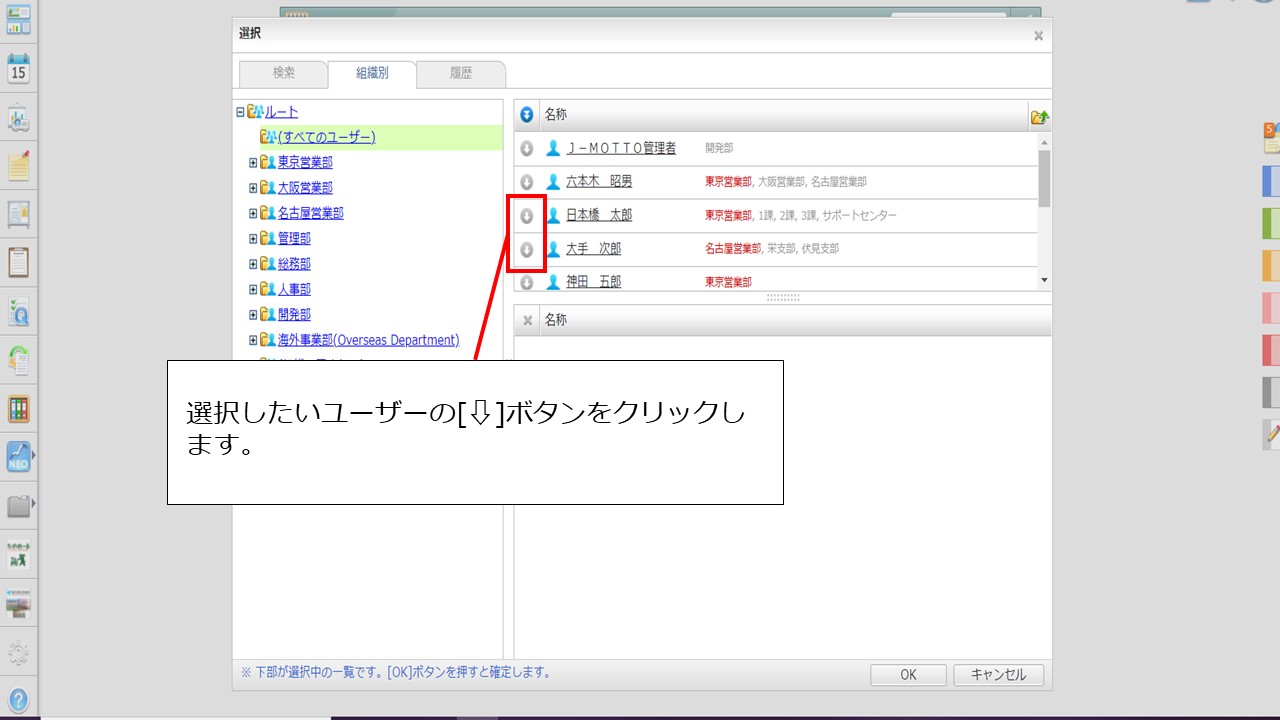
Task: Click the user list scrollbar down arrow
Action: click(1044, 281)
